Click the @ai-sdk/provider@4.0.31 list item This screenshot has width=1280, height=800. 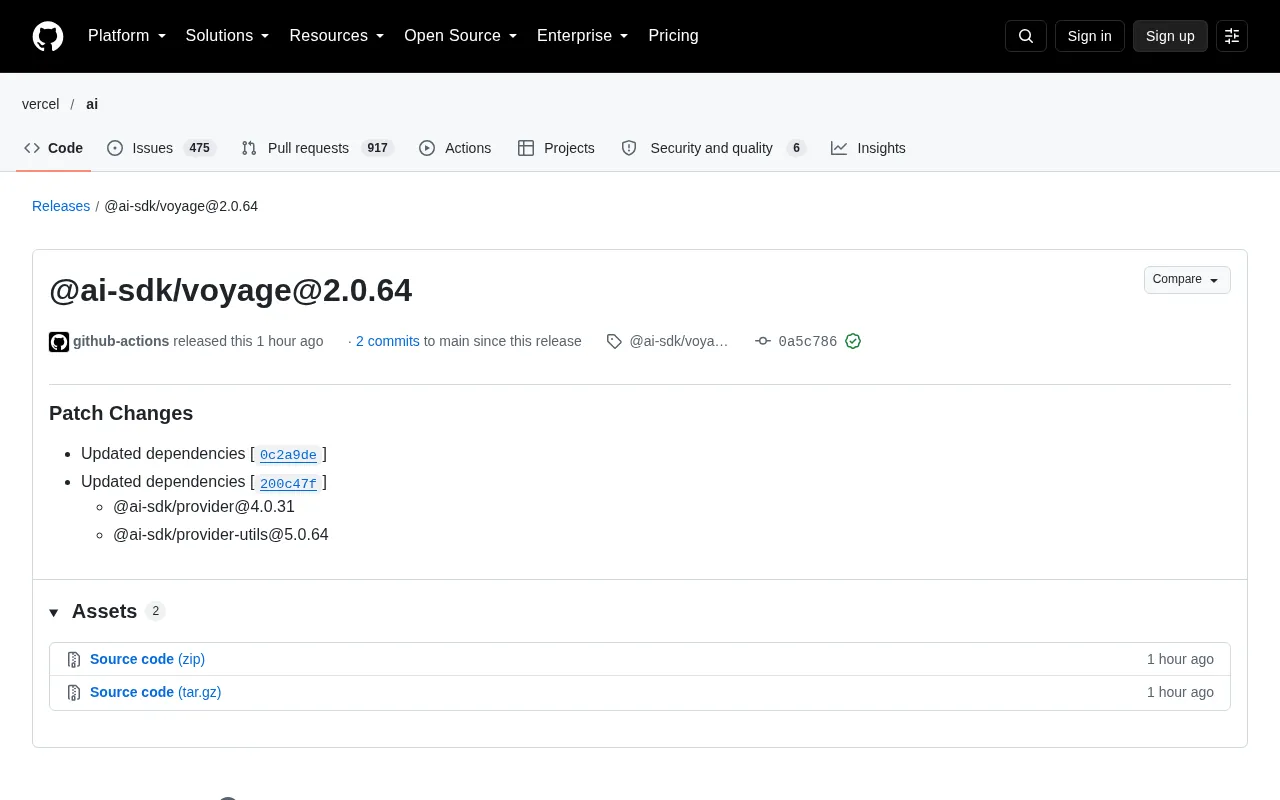point(204,506)
